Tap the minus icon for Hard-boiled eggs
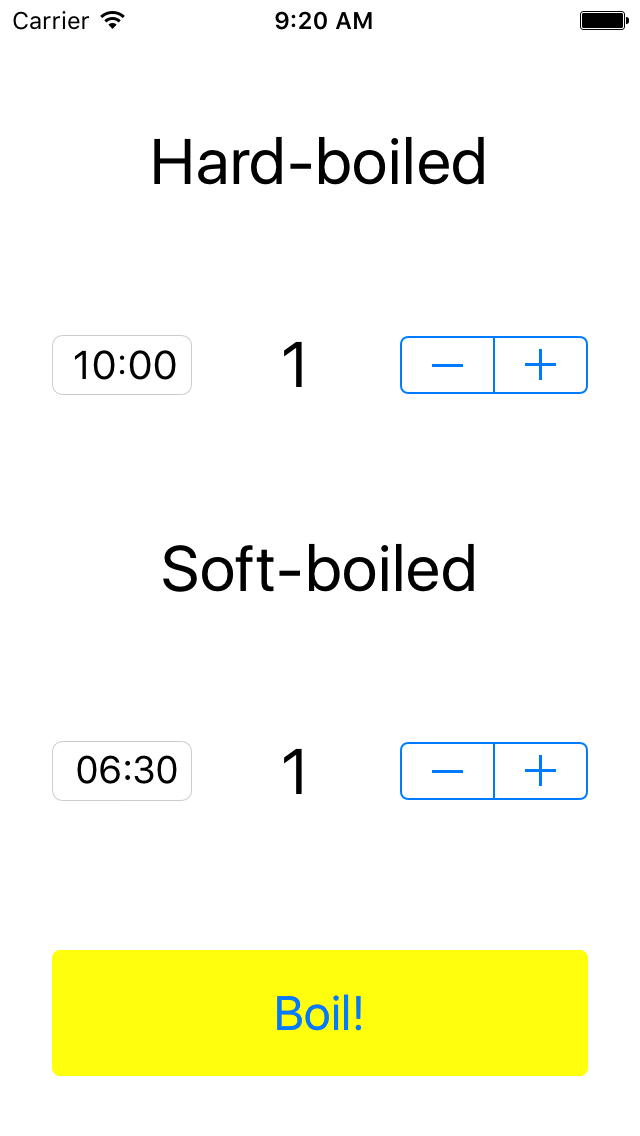Viewport: 640px width, 1136px height. click(447, 365)
